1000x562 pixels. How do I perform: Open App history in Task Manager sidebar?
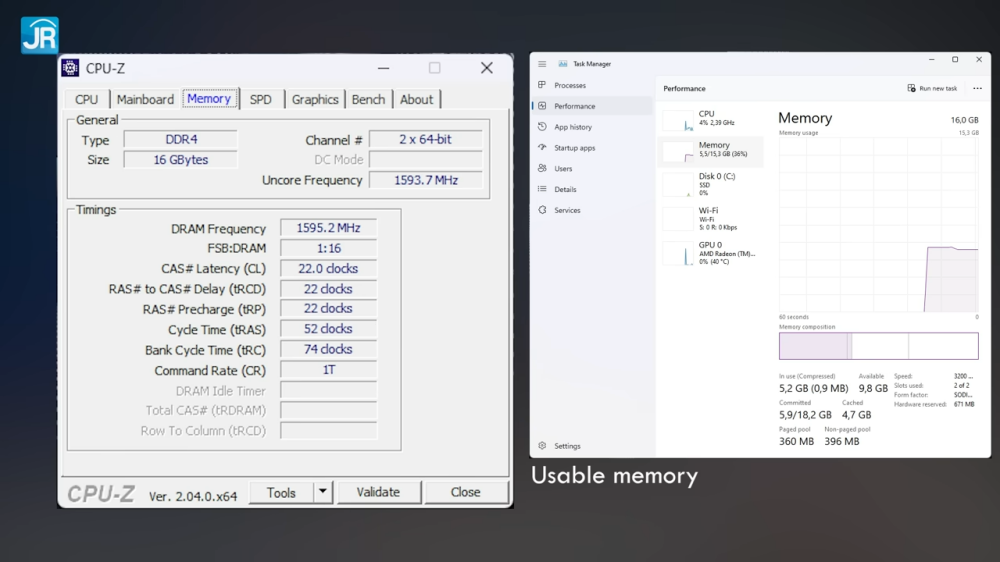[591, 127]
